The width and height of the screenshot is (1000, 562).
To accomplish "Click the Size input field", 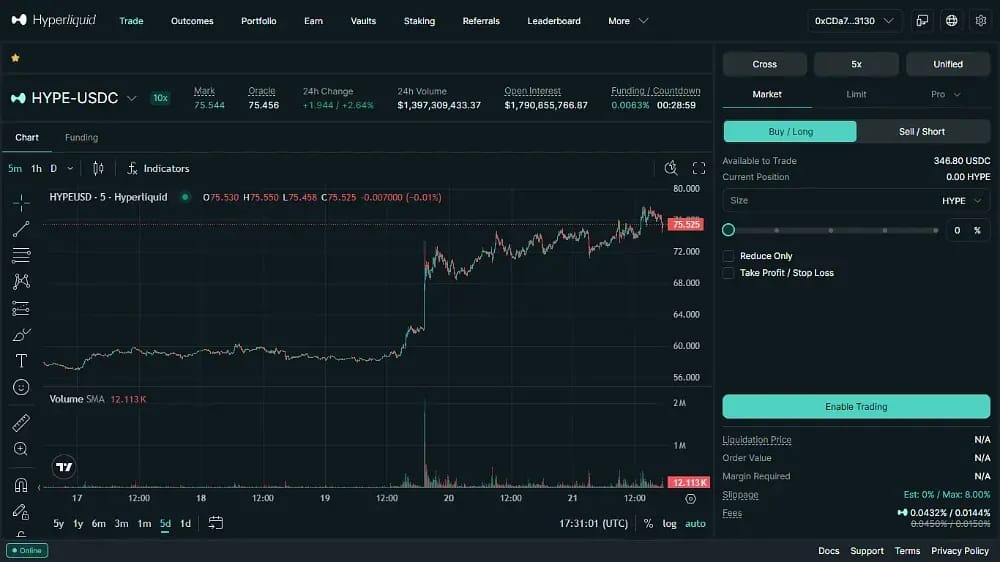I will [829, 200].
